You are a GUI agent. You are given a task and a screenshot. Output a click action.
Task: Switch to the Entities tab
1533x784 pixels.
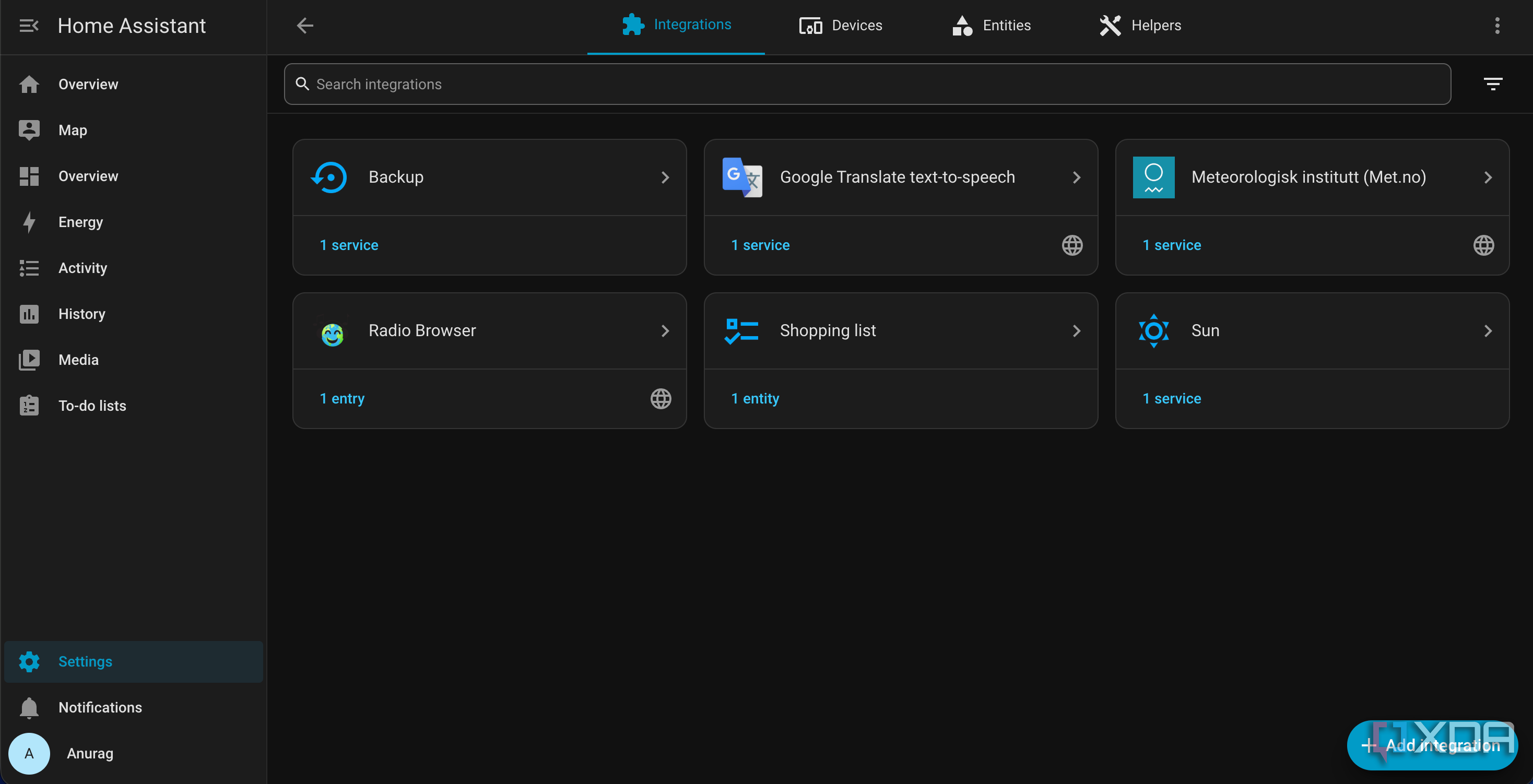coord(991,26)
